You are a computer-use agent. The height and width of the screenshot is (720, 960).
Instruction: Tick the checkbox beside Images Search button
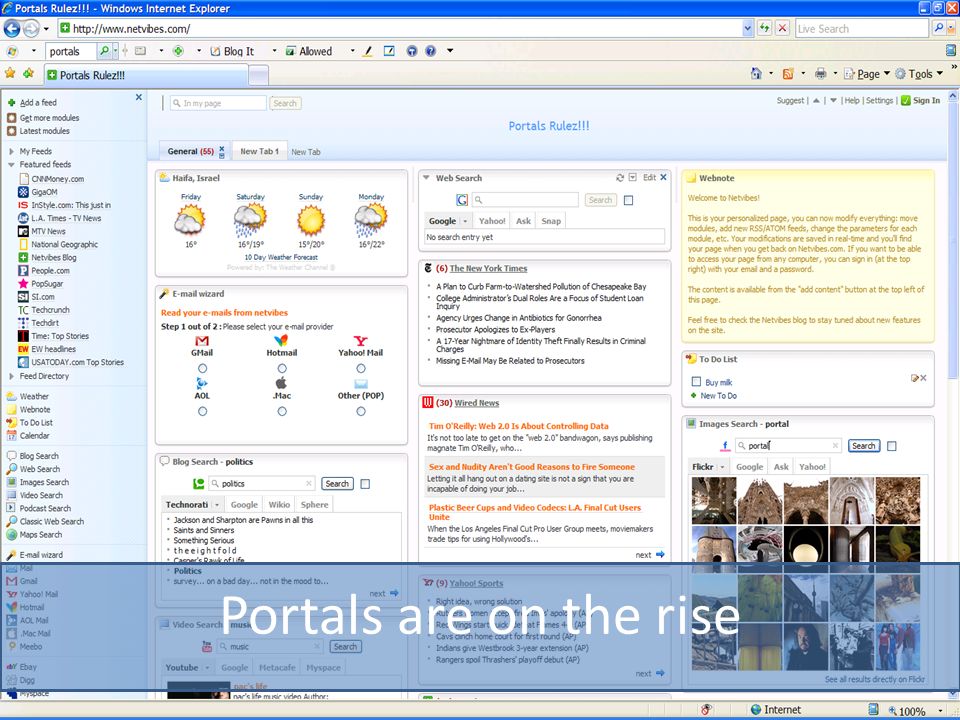coord(891,446)
